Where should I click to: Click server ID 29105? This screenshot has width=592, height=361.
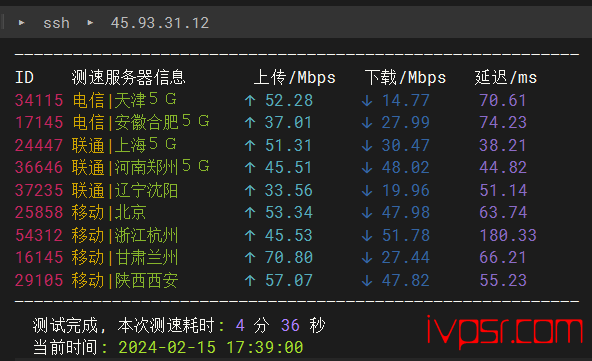[39, 281]
